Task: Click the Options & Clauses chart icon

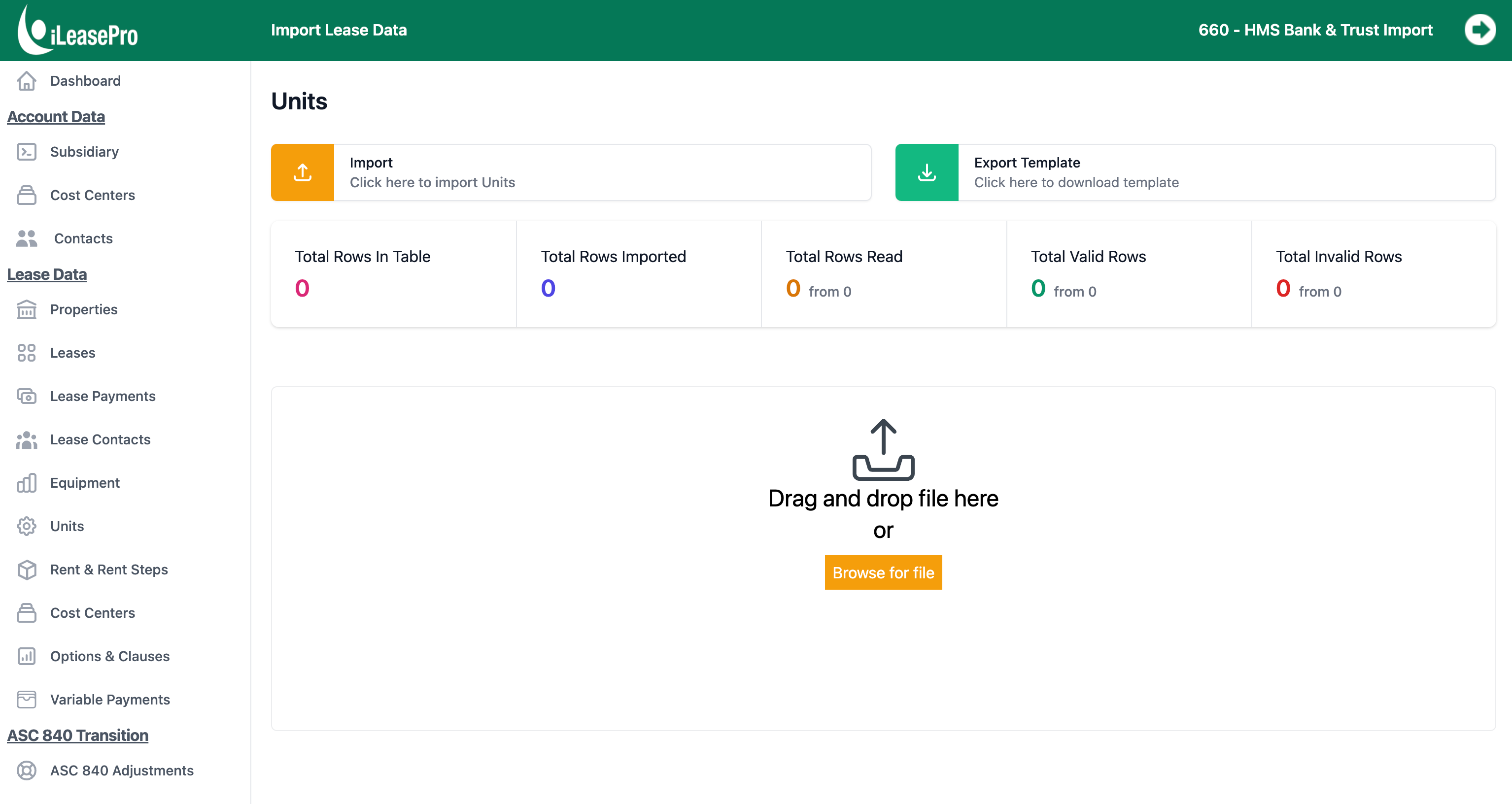Action: point(27,657)
